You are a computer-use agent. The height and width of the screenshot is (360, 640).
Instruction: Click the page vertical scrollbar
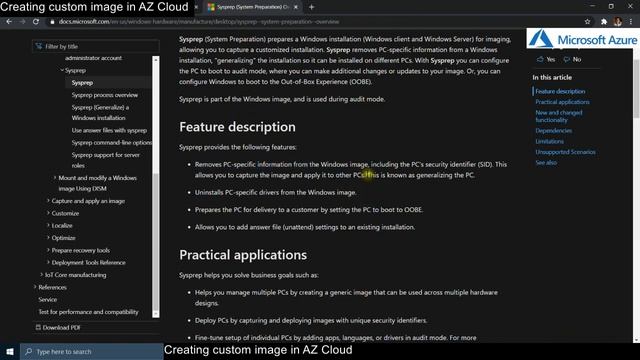(x=636, y=88)
